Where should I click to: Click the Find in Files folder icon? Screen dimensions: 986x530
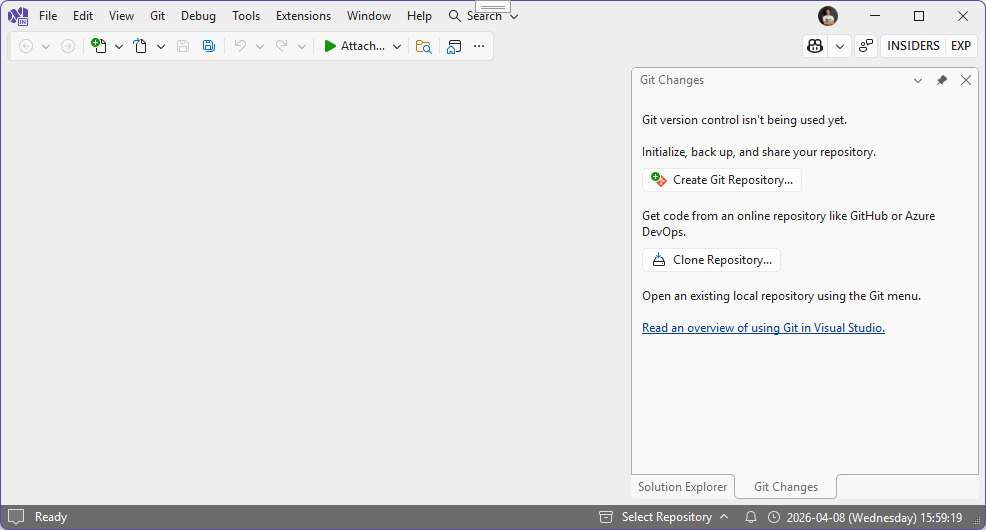coord(424,46)
